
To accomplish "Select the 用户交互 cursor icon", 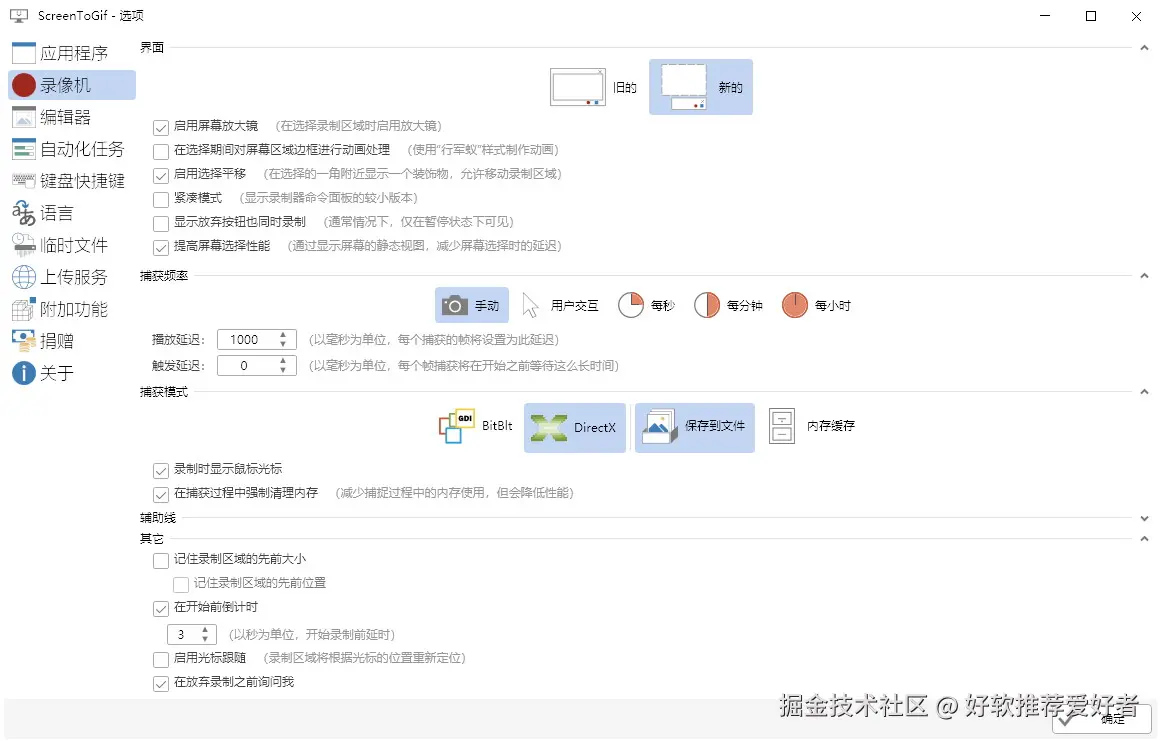I will pos(530,305).
